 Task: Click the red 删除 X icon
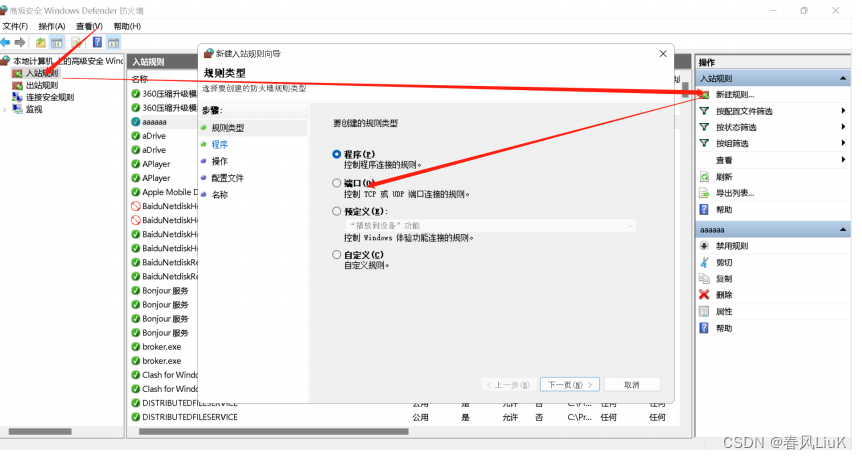704,295
